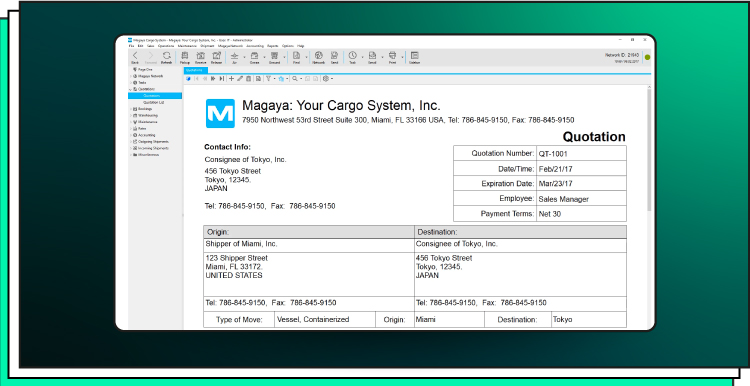This screenshot has height=386, width=750.
Task: Open the Task clock icon
Action: click(x=353, y=55)
